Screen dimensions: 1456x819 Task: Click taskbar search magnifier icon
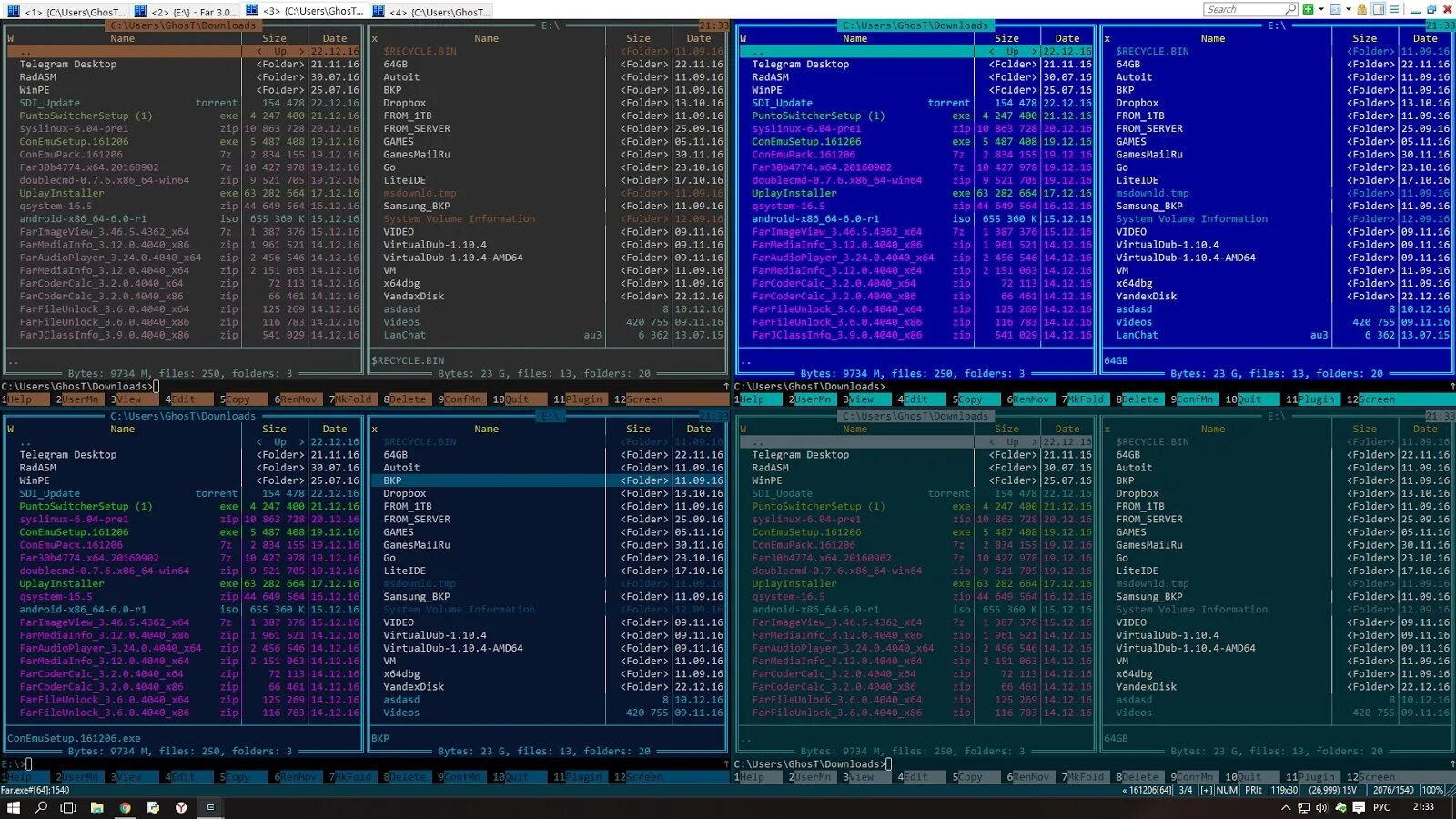41,807
